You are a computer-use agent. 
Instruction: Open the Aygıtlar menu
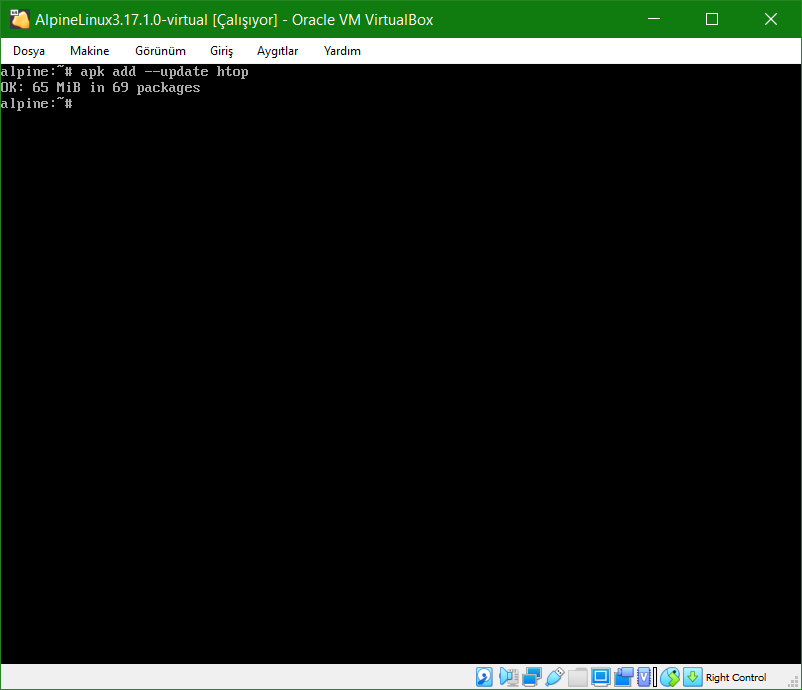(277, 51)
